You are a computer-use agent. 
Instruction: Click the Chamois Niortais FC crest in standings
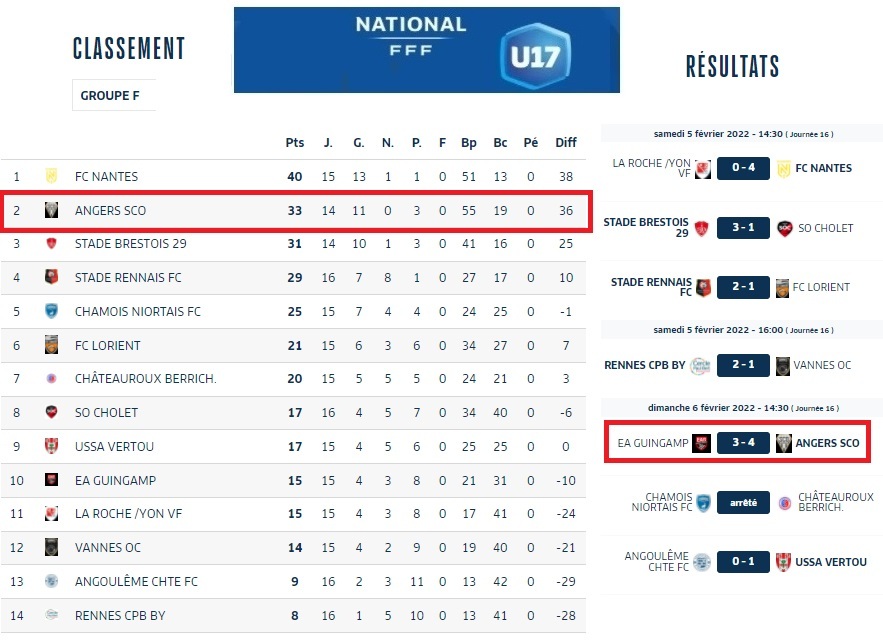click(x=51, y=312)
